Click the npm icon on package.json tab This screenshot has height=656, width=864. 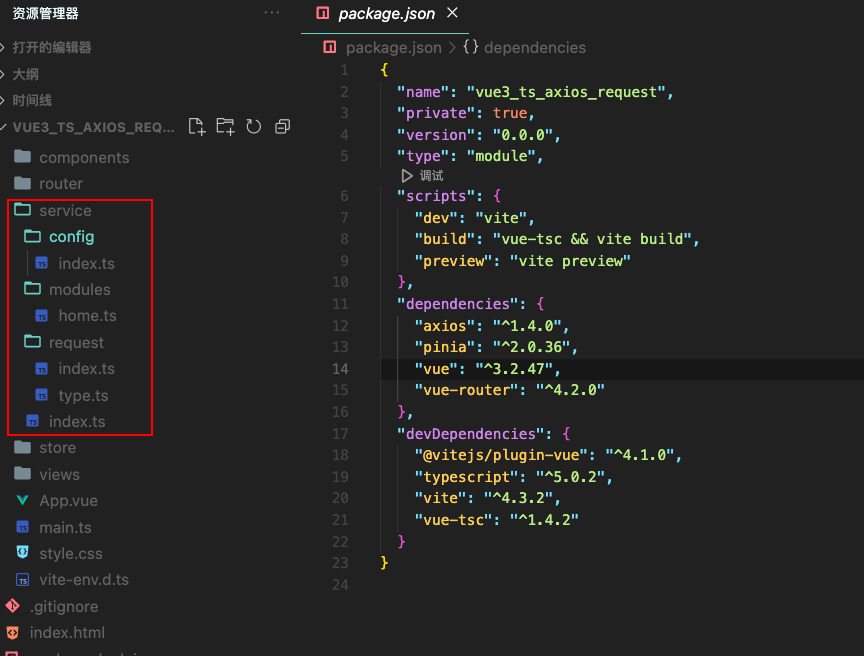point(323,13)
